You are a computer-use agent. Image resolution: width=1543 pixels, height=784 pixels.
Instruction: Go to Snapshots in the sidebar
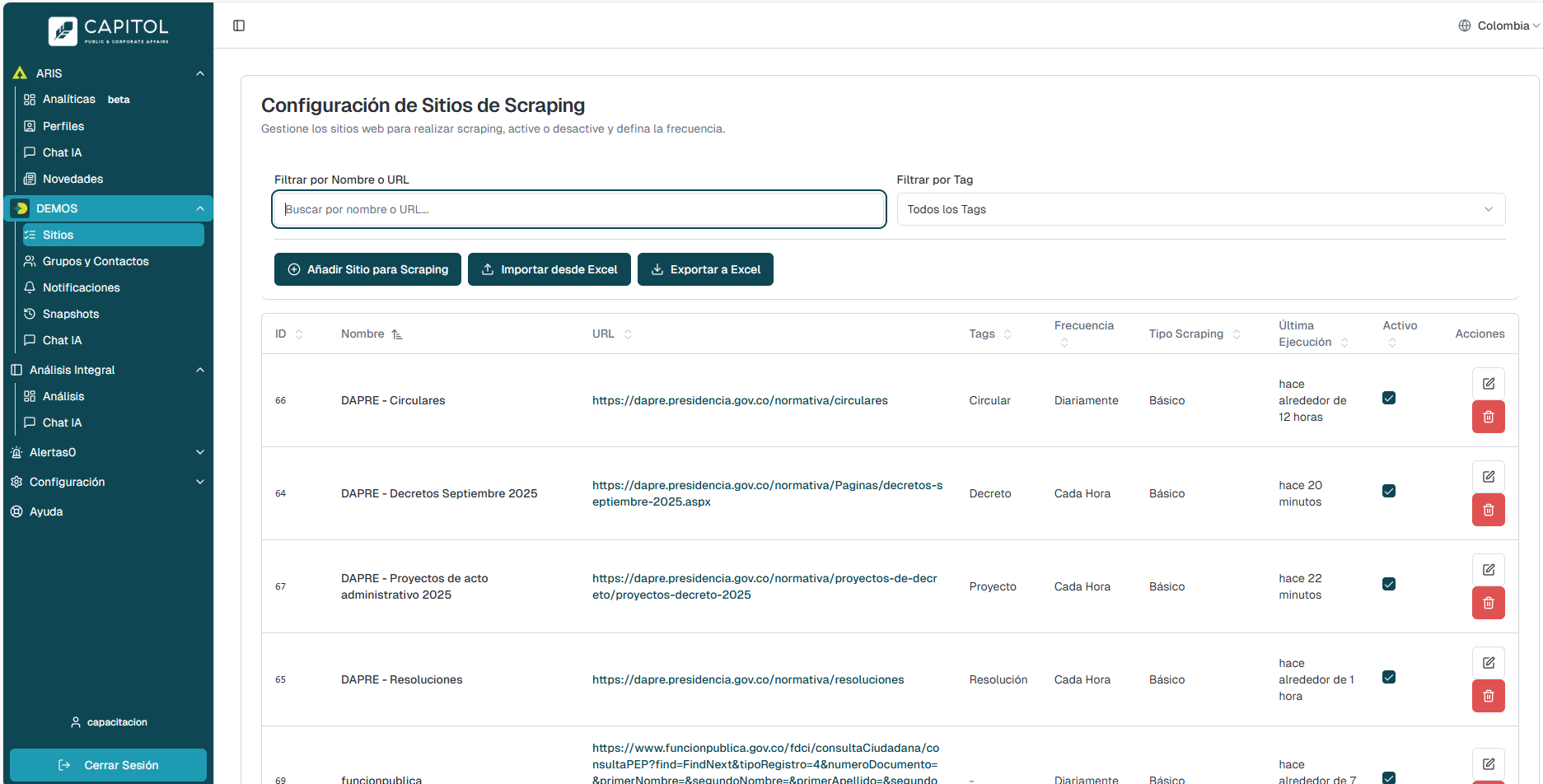71,314
